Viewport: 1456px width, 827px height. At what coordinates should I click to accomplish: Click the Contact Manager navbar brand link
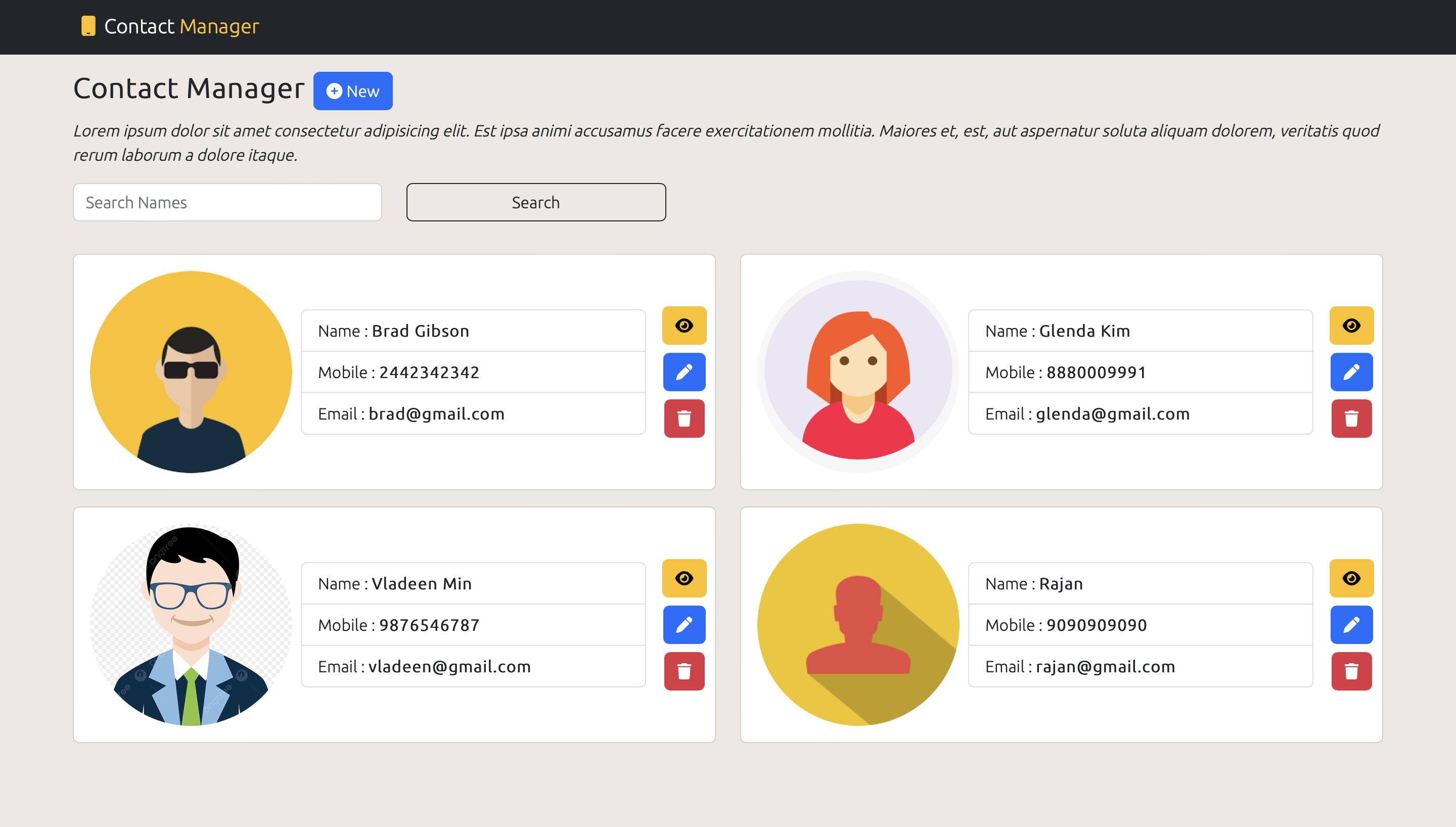pyautogui.click(x=181, y=26)
